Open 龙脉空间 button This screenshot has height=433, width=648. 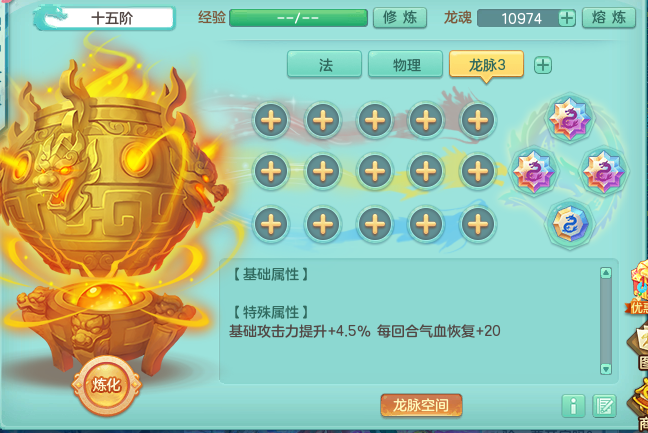(x=421, y=405)
